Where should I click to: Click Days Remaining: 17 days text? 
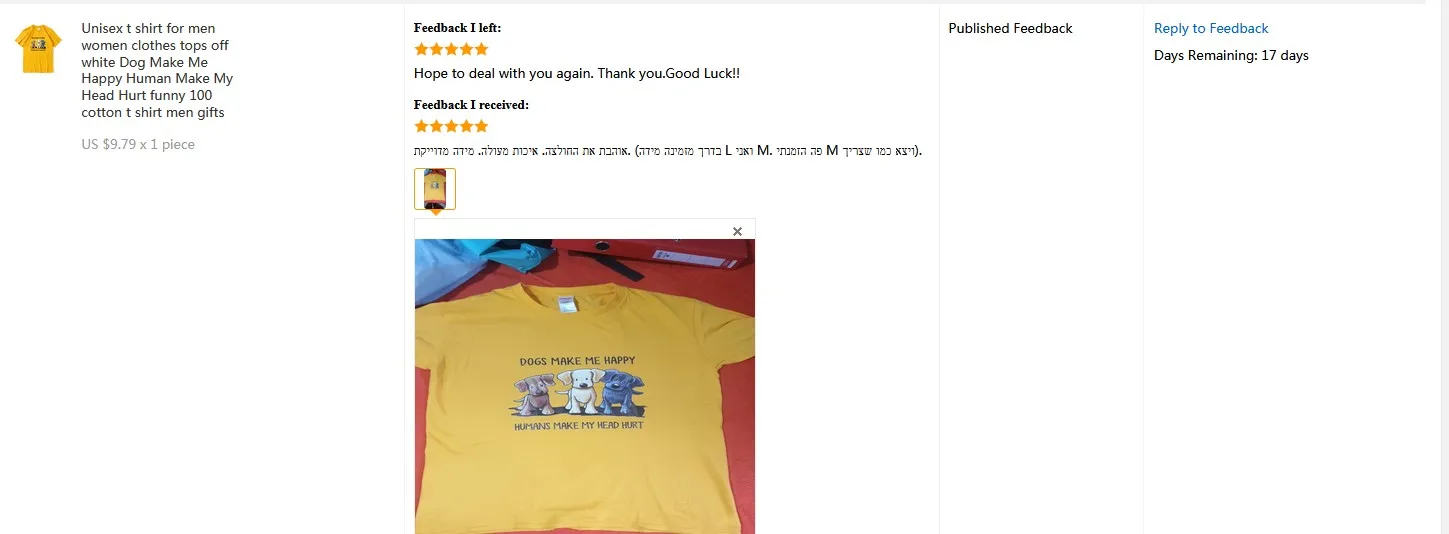coord(1231,55)
